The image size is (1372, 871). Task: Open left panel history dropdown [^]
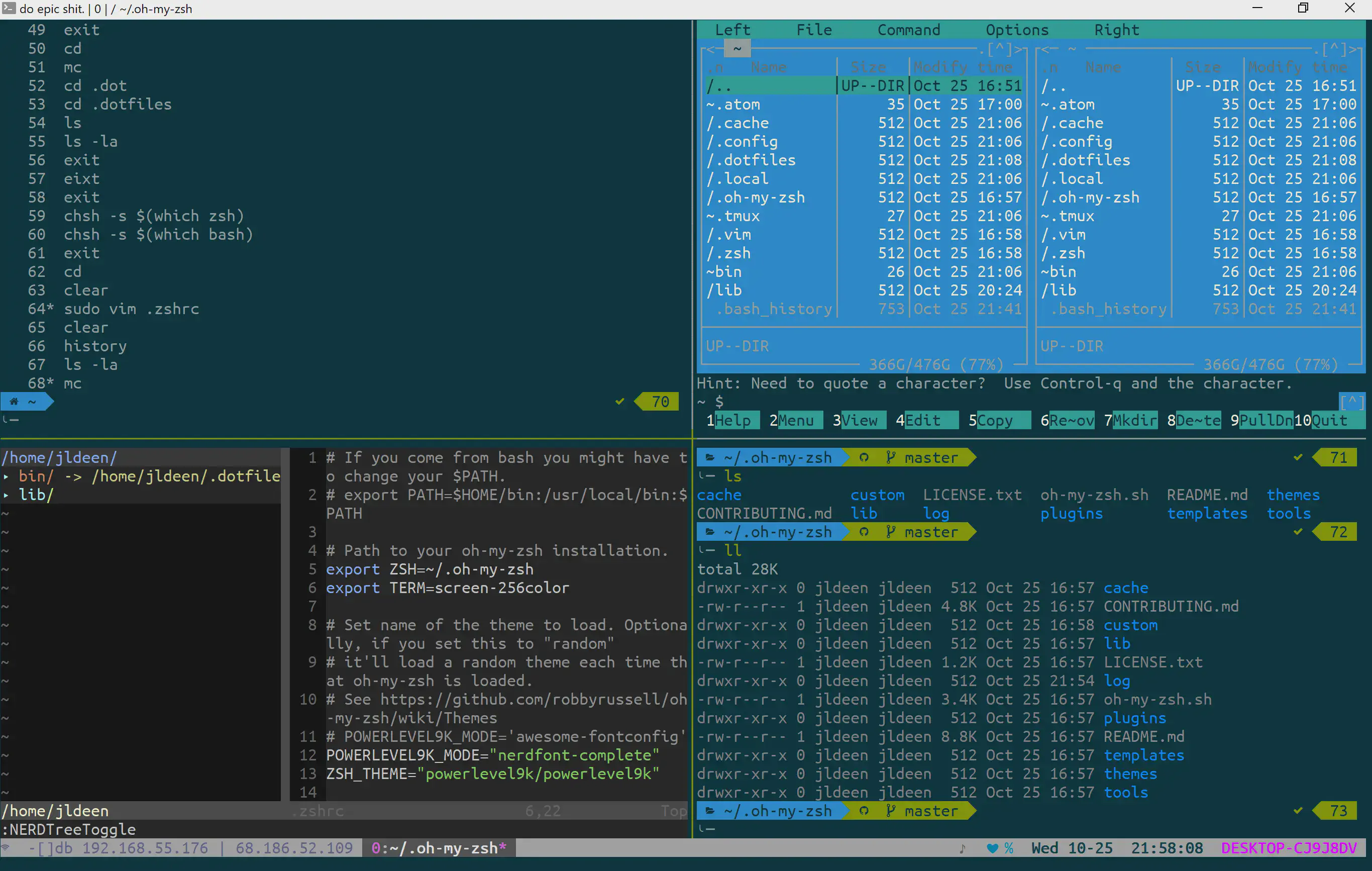coord(1000,49)
